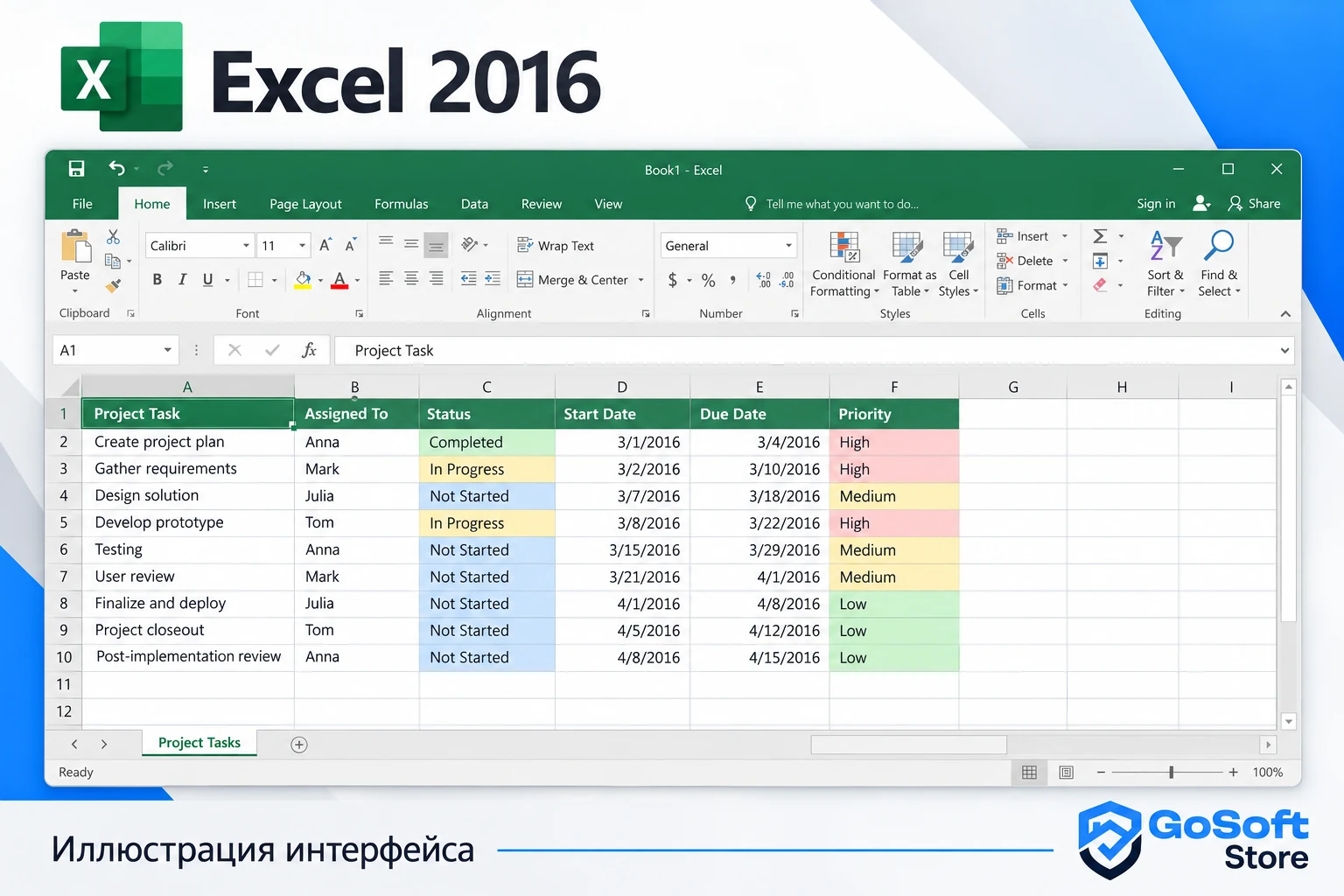Expand the formula bar chevron
This screenshot has width=1344, height=896.
coord(1284,351)
